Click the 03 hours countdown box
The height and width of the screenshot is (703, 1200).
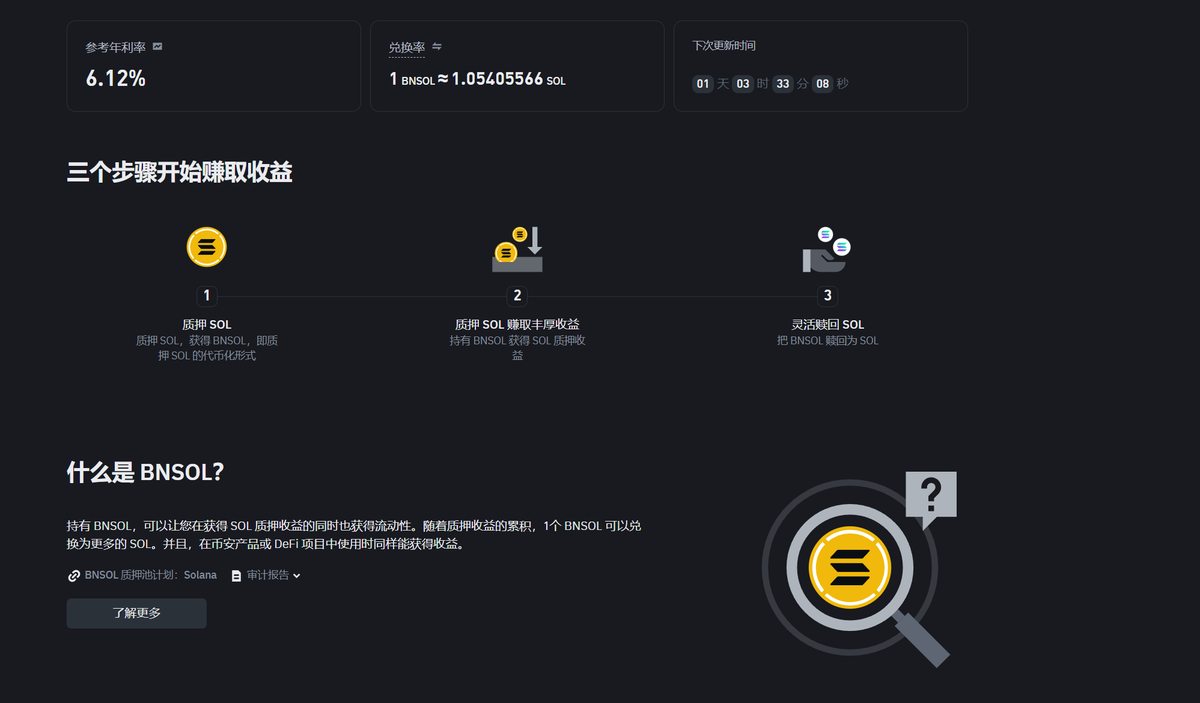[743, 84]
